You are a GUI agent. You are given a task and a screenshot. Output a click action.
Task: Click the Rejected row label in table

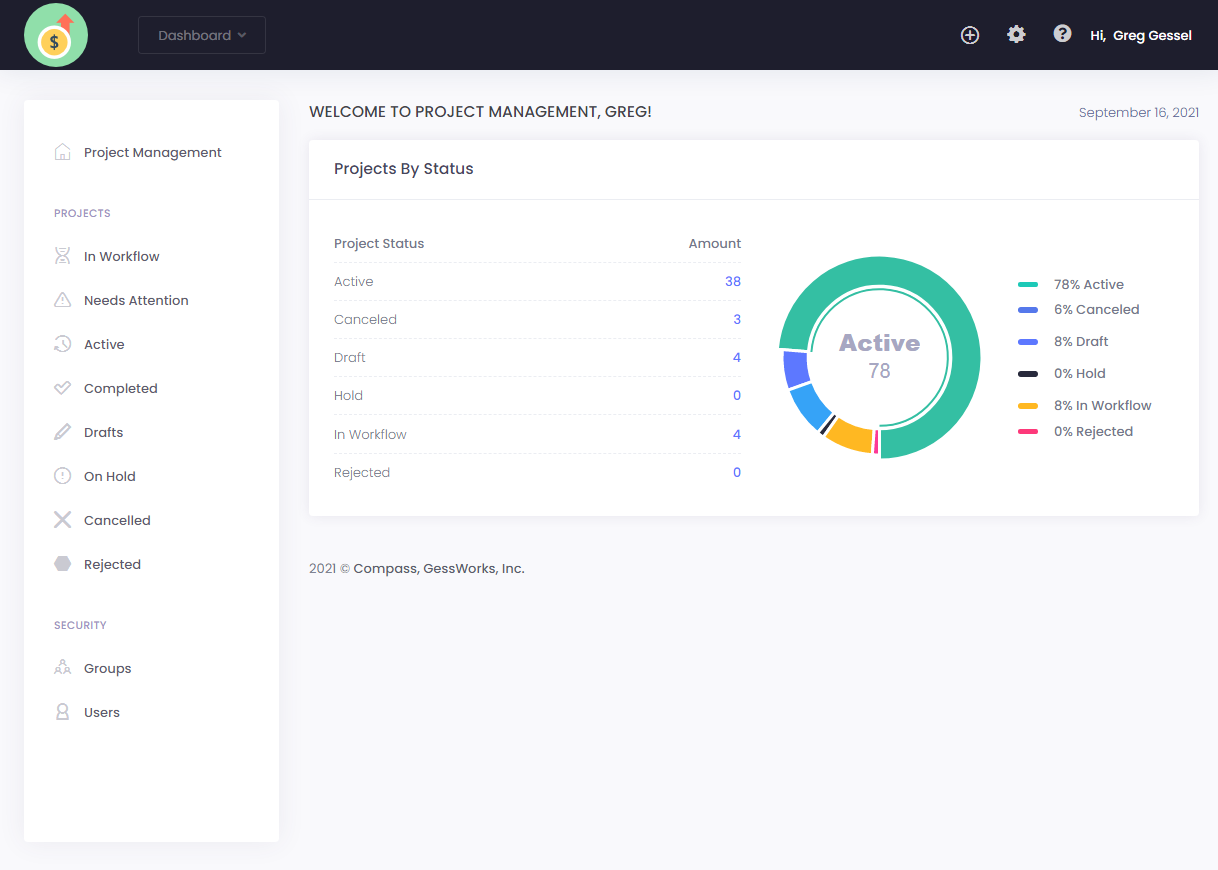[x=362, y=472]
